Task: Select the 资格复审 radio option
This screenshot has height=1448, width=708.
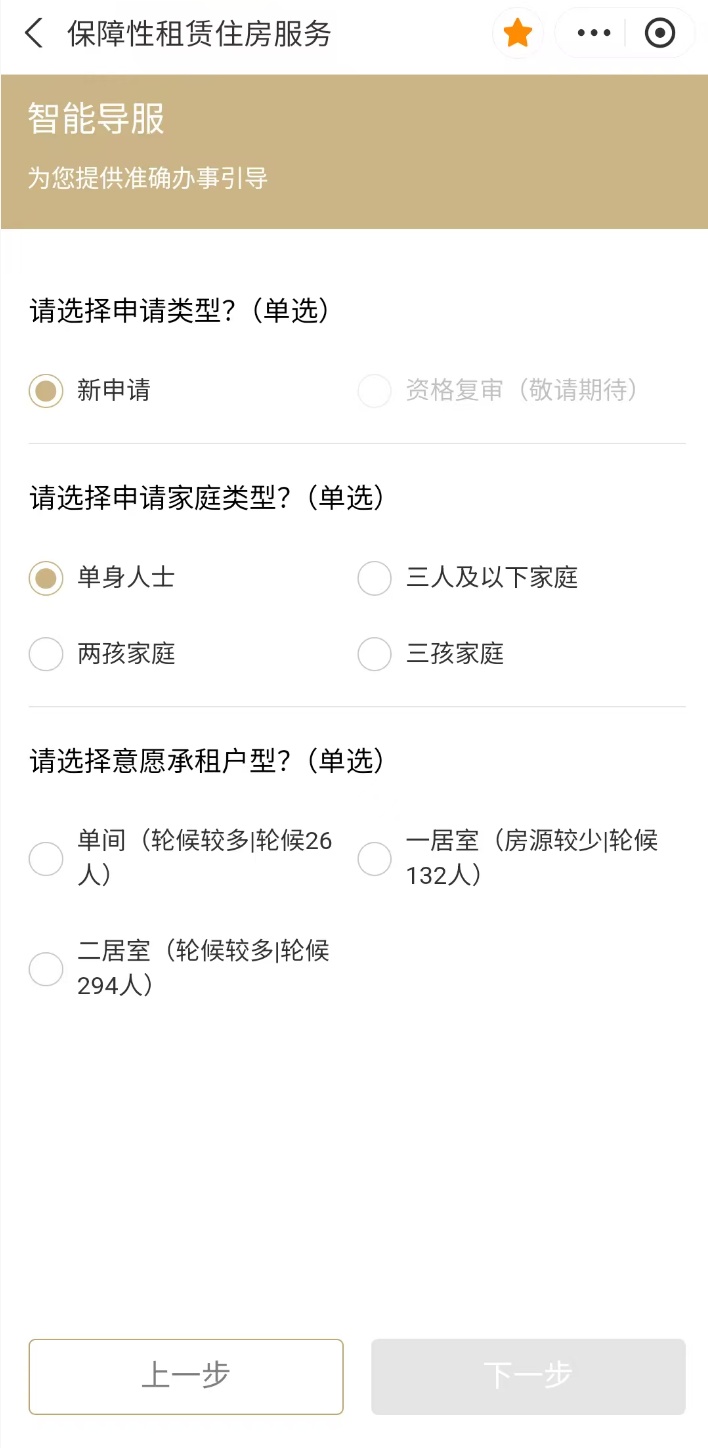Action: 374,390
